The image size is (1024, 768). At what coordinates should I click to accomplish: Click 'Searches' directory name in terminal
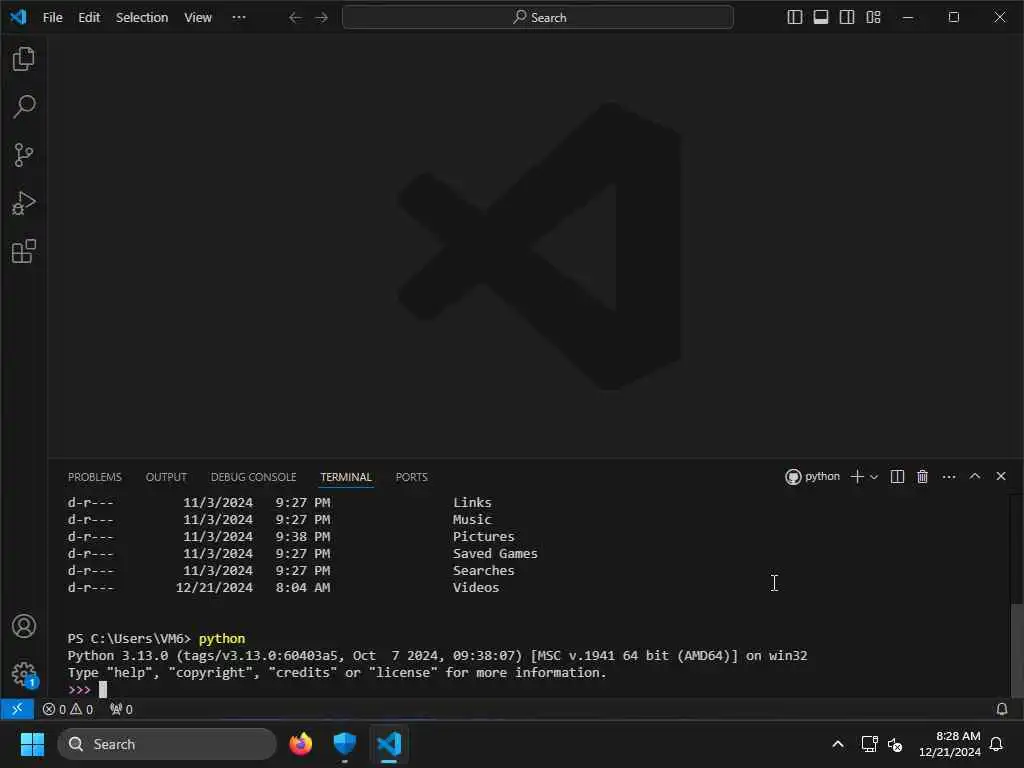tap(483, 571)
